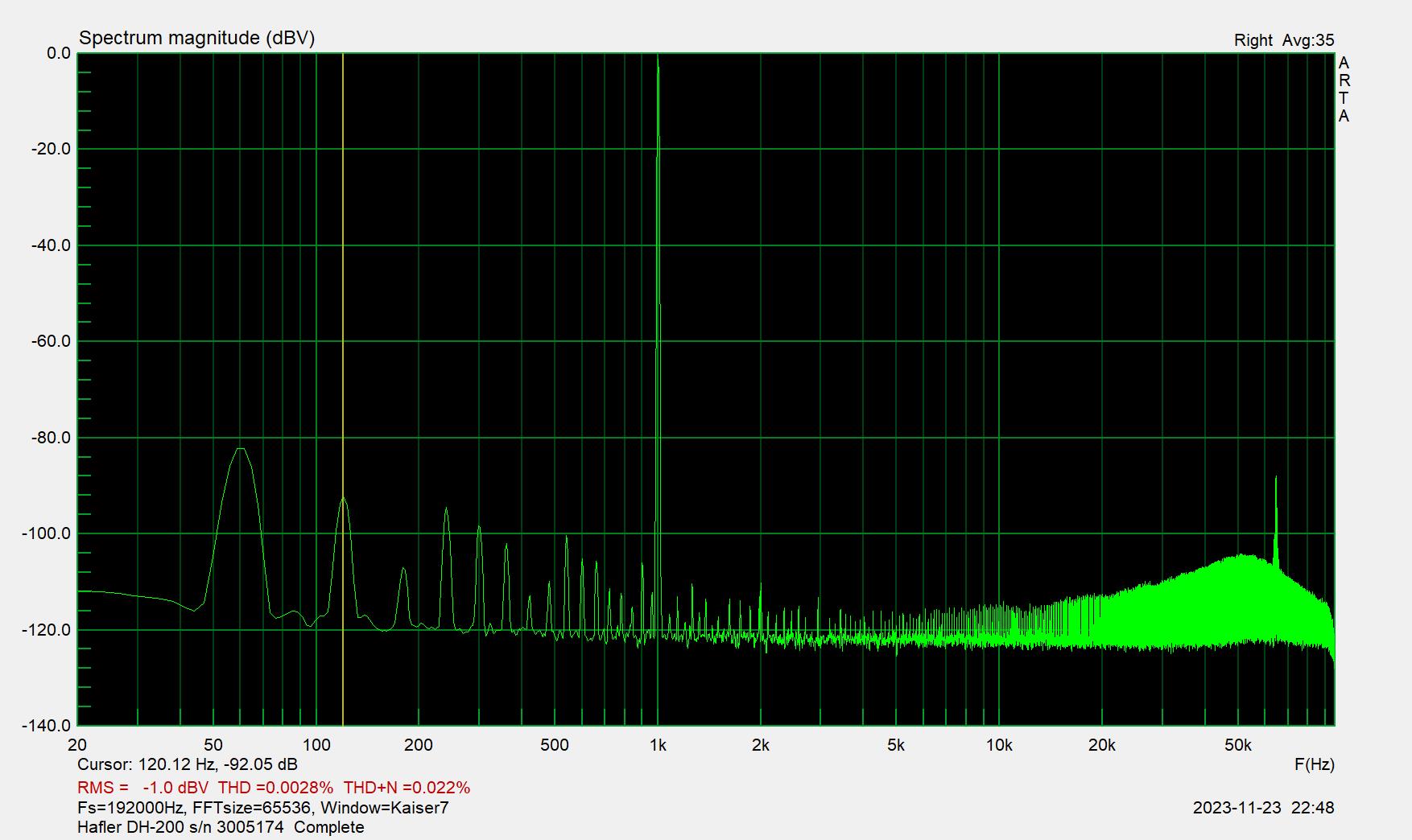This screenshot has width=1412, height=840.
Task: Click the '0.0' magnitude axis label
Action: coord(59,53)
